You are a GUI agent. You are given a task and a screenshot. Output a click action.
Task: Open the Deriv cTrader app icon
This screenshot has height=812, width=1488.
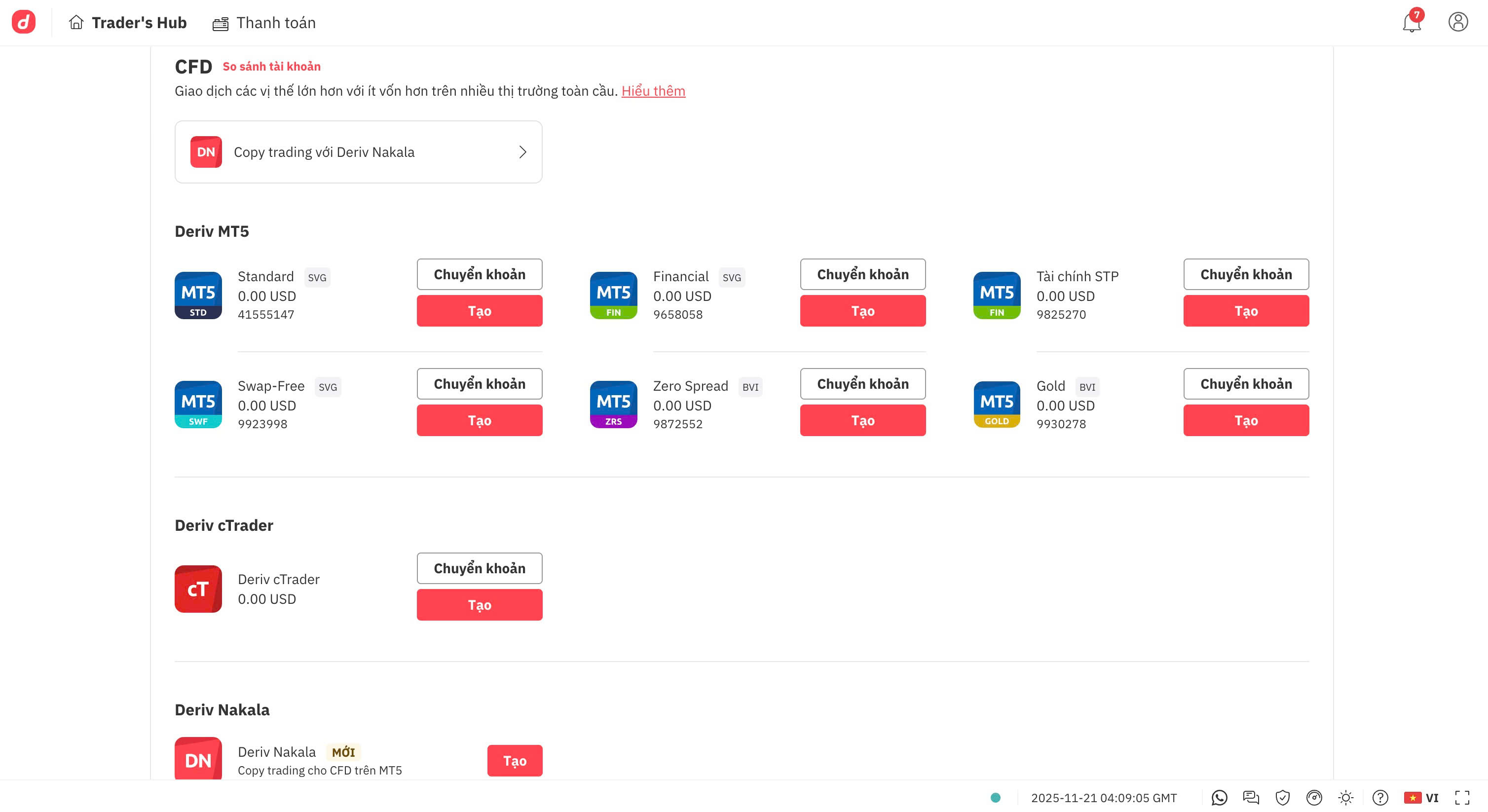coord(198,589)
